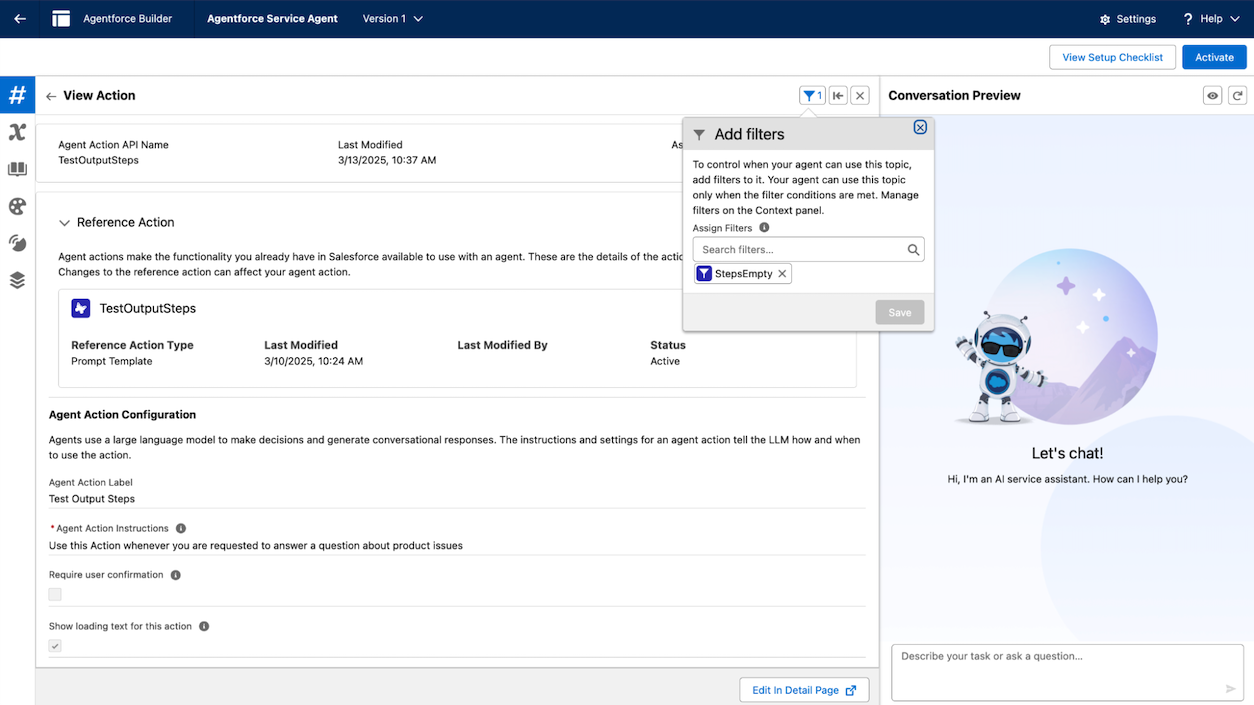Click the filter icon showing count 1
Screen dimensions: 1254x705
pyautogui.click(x=812, y=94)
